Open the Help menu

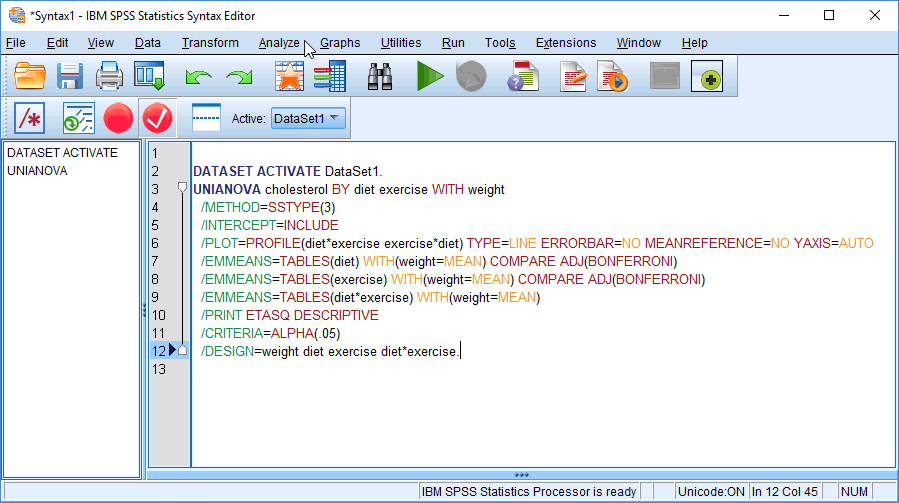point(694,43)
